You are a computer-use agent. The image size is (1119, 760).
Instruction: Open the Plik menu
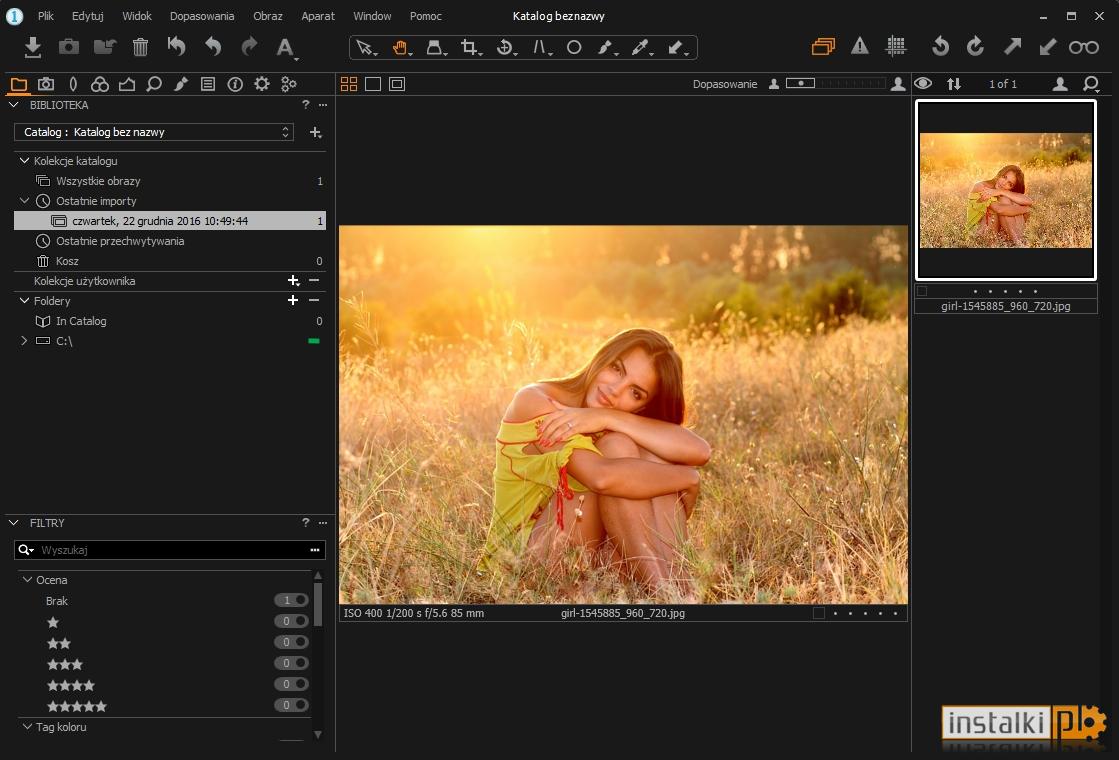click(x=46, y=16)
